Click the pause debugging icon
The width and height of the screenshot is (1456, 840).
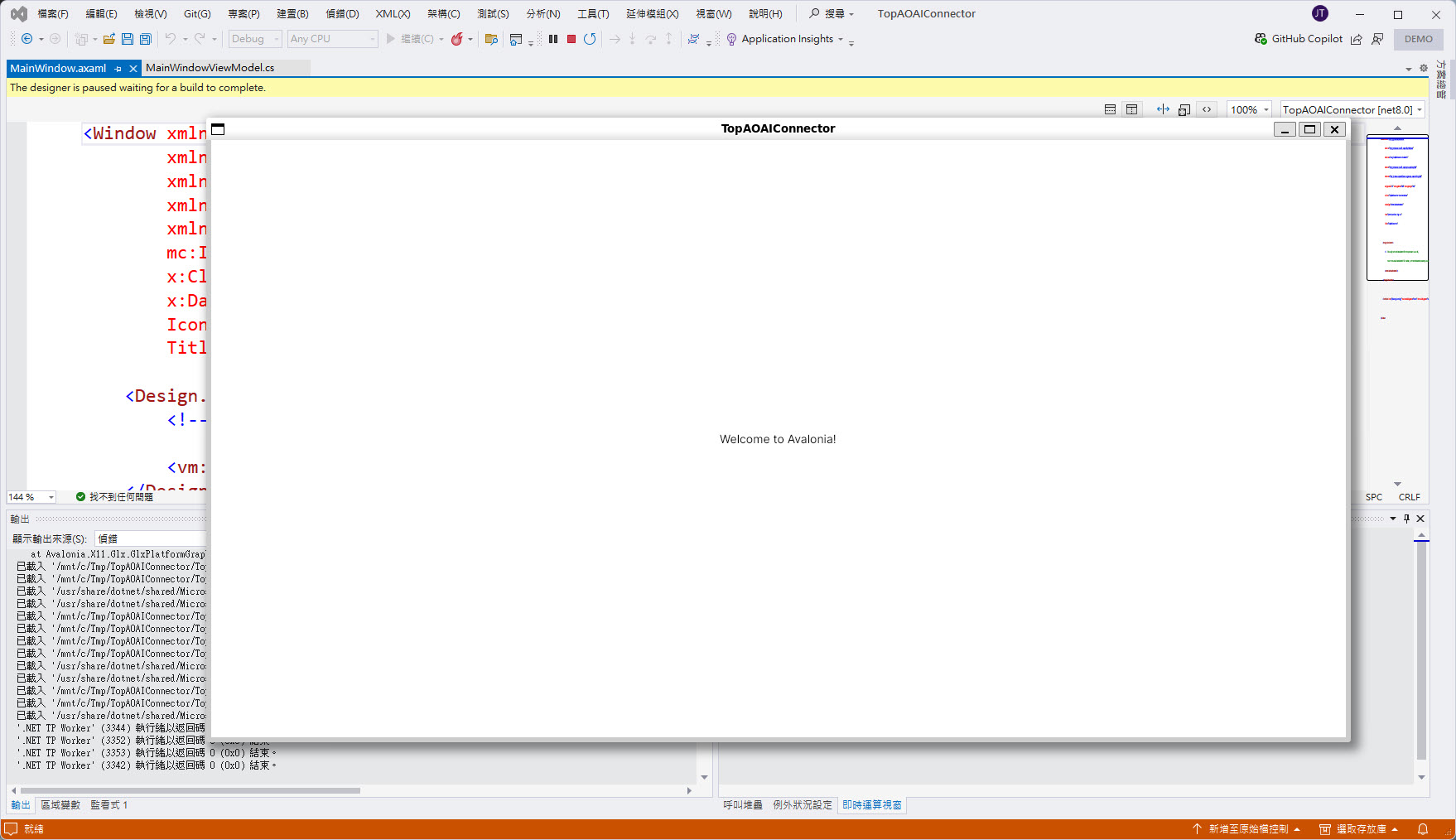(x=553, y=39)
